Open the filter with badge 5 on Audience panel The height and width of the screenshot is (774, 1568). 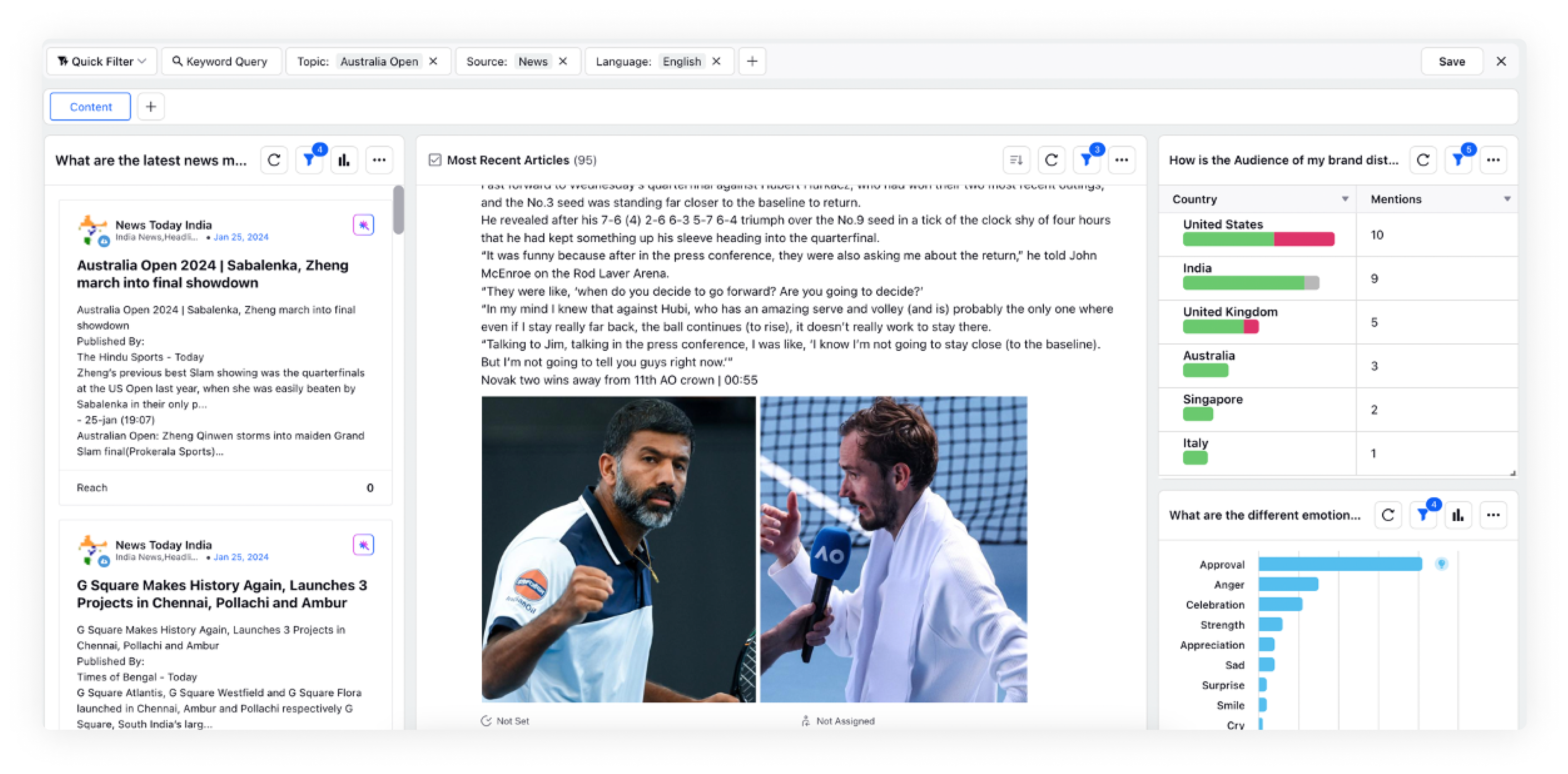(1459, 159)
